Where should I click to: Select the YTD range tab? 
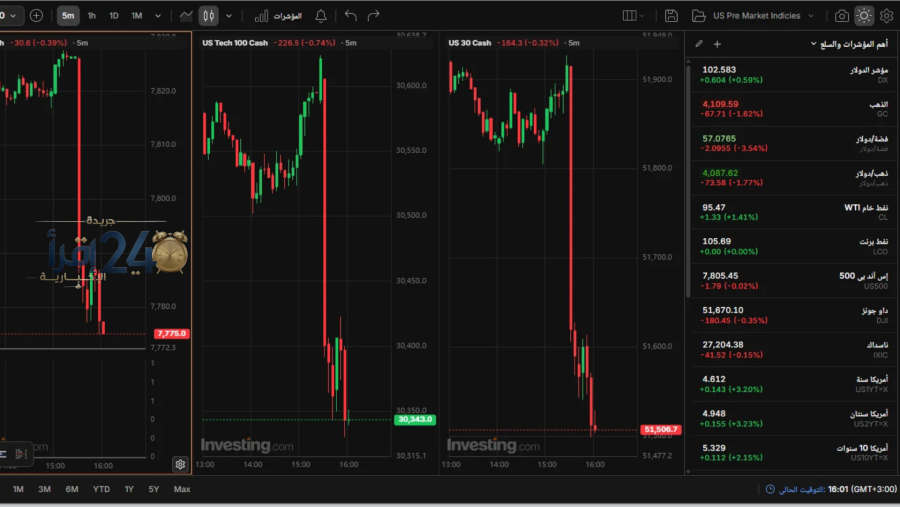[x=101, y=489]
